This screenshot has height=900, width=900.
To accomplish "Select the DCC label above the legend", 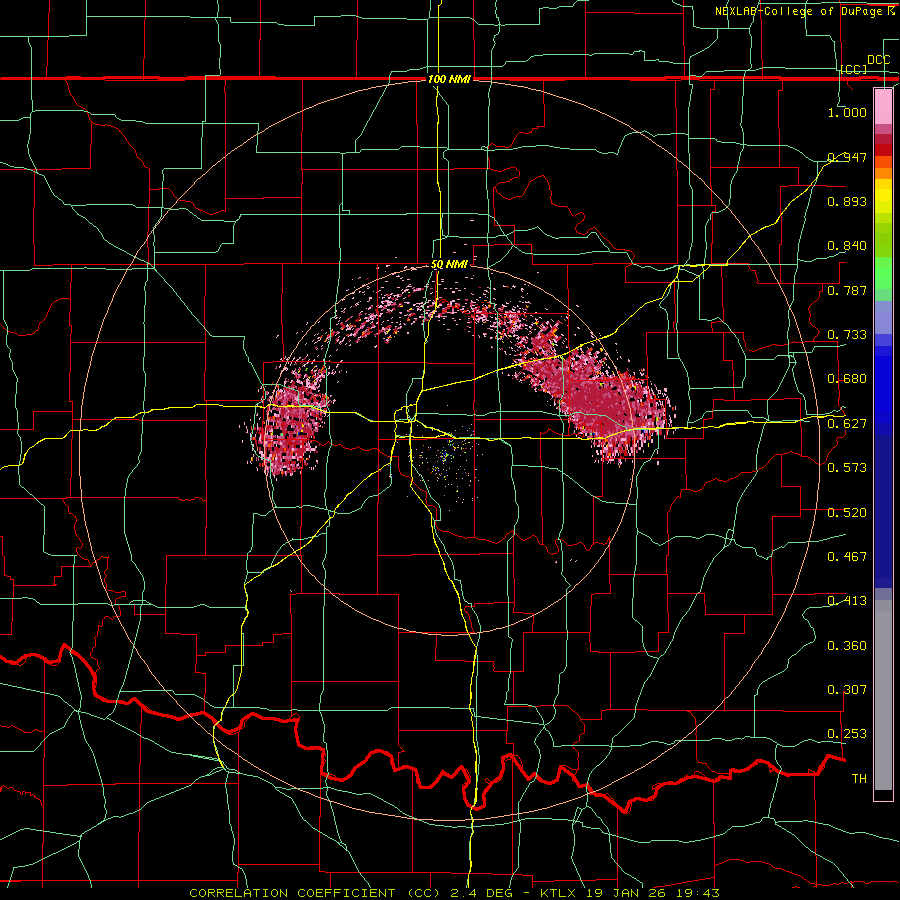I will tap(878, 60).
